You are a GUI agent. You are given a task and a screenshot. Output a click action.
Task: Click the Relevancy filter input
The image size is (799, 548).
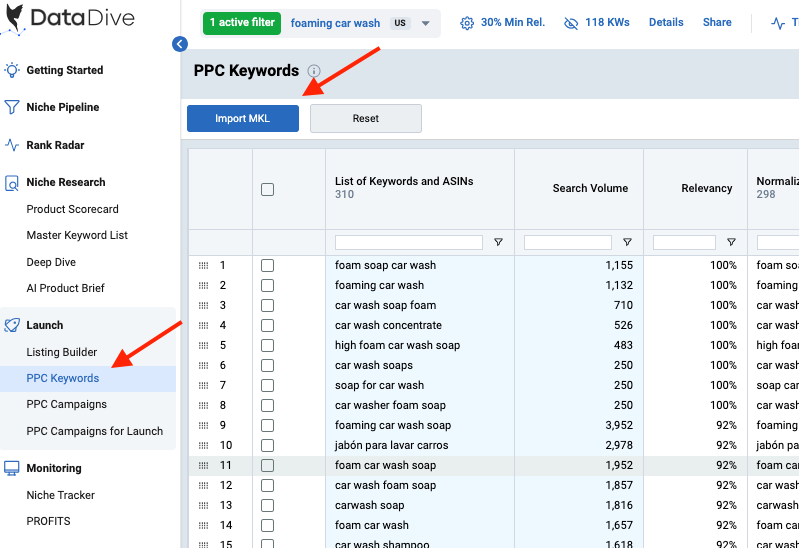[684, 242]
